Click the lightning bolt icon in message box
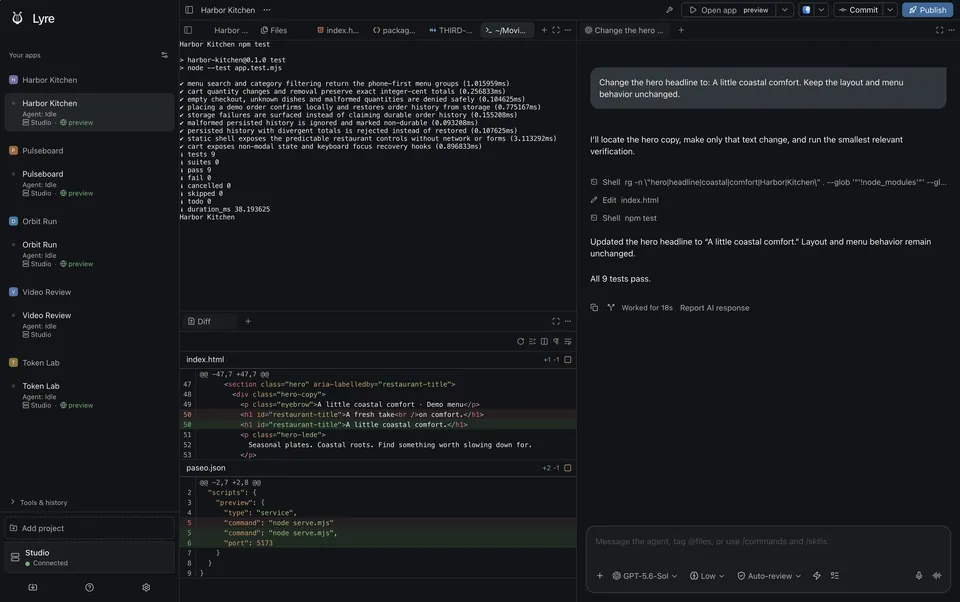This screenshot has width=960, height=602. point(816,576)
